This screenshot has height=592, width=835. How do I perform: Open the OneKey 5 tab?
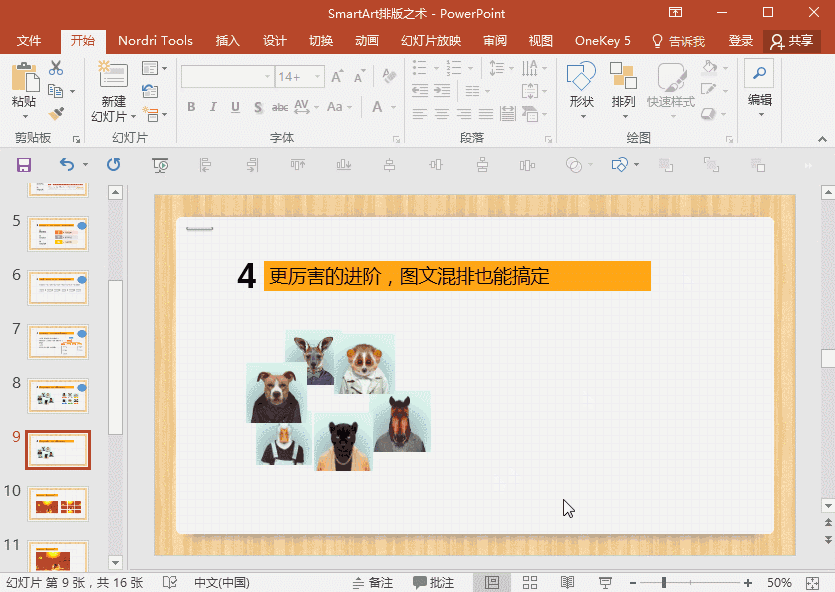602,41
